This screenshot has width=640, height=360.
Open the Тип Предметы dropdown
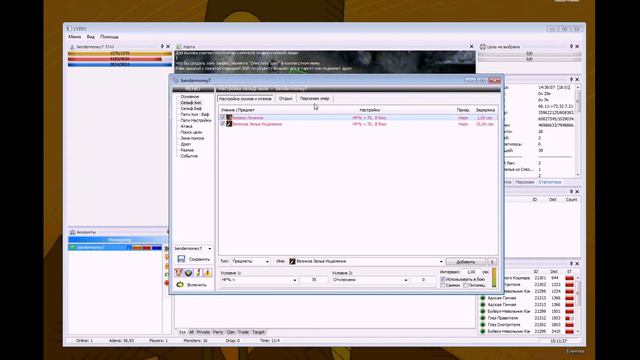point(267,261)
